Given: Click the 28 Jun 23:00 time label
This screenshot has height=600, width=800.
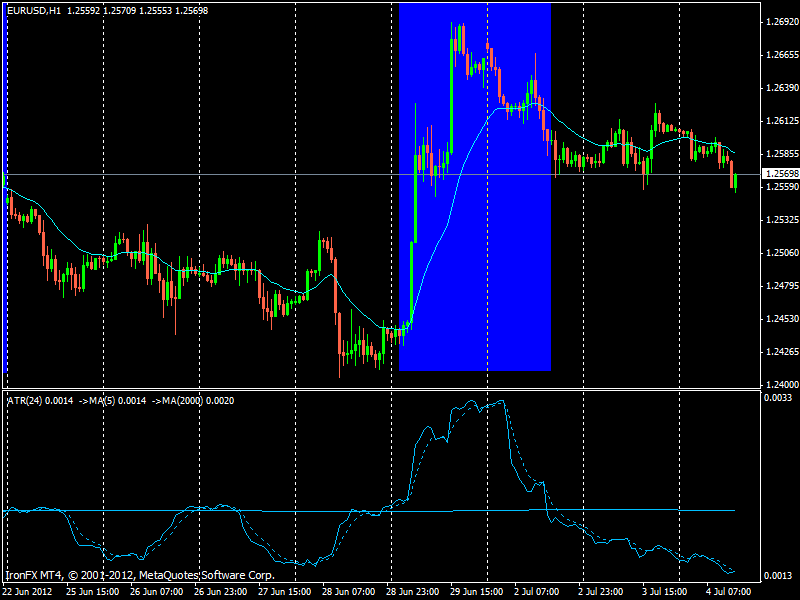Looking at the screenshot, I should coord(415,591).
